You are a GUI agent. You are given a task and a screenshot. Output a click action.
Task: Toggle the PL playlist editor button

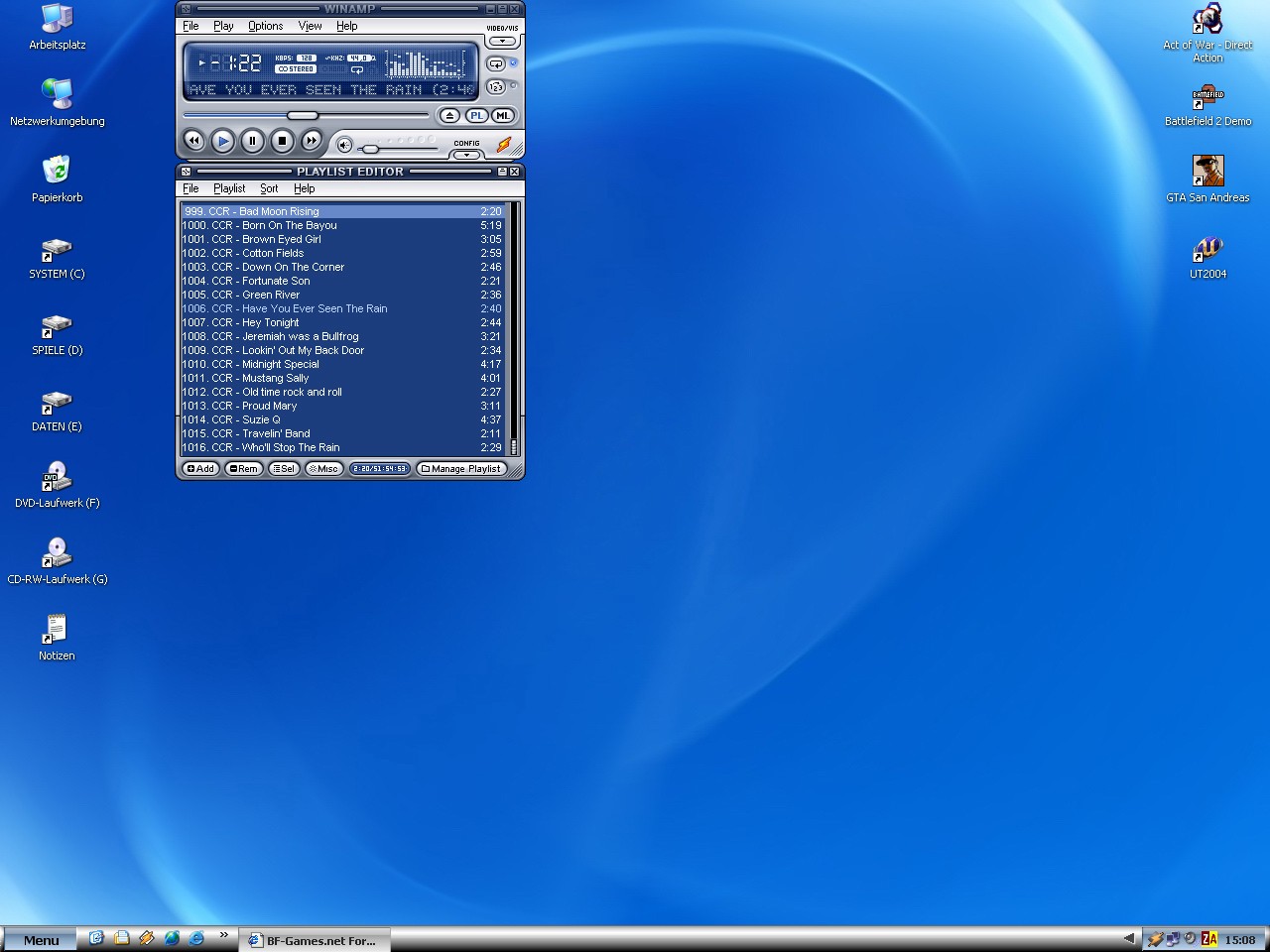coord(476,116)
